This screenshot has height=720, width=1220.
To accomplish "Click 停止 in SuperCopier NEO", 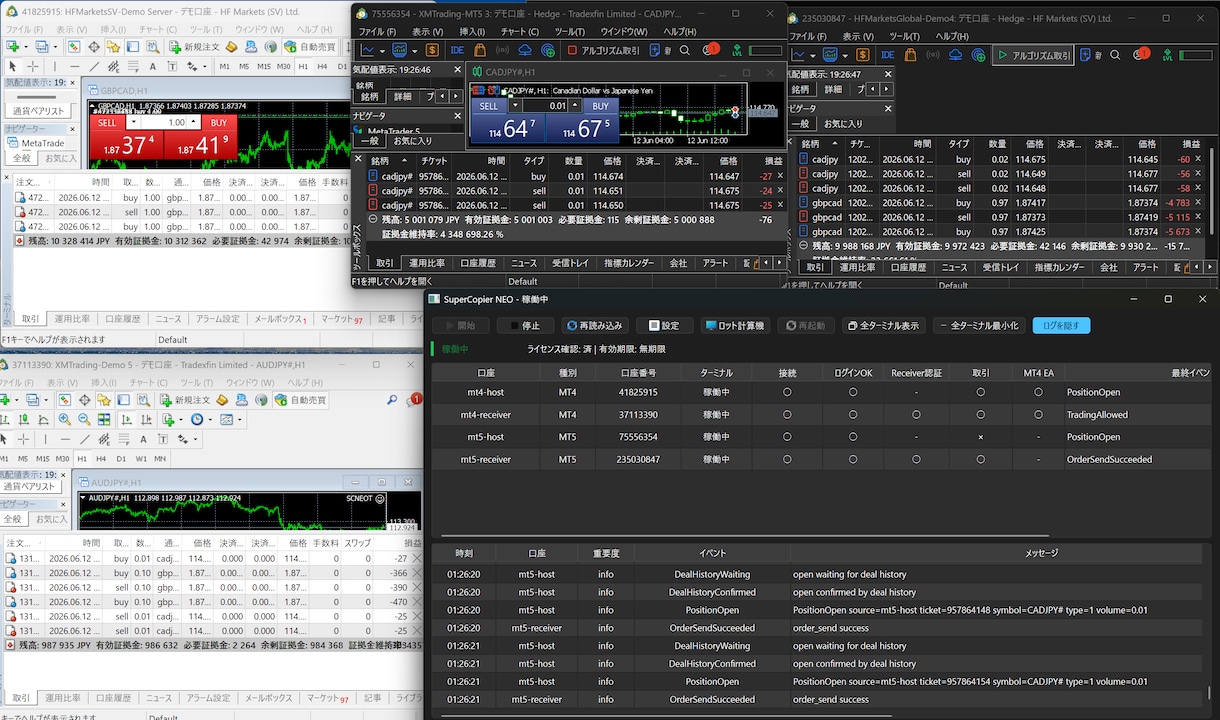I will (x=525, y=325).
